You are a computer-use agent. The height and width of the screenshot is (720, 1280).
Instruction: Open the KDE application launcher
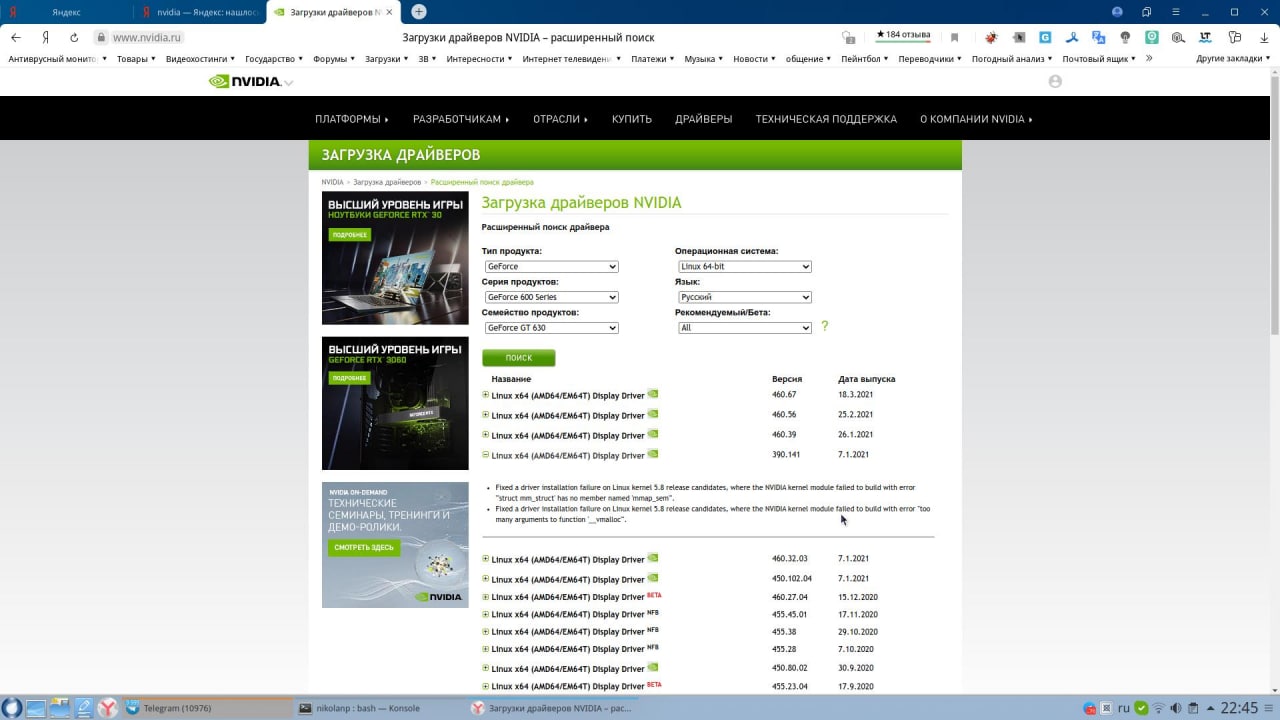[12, 708]
